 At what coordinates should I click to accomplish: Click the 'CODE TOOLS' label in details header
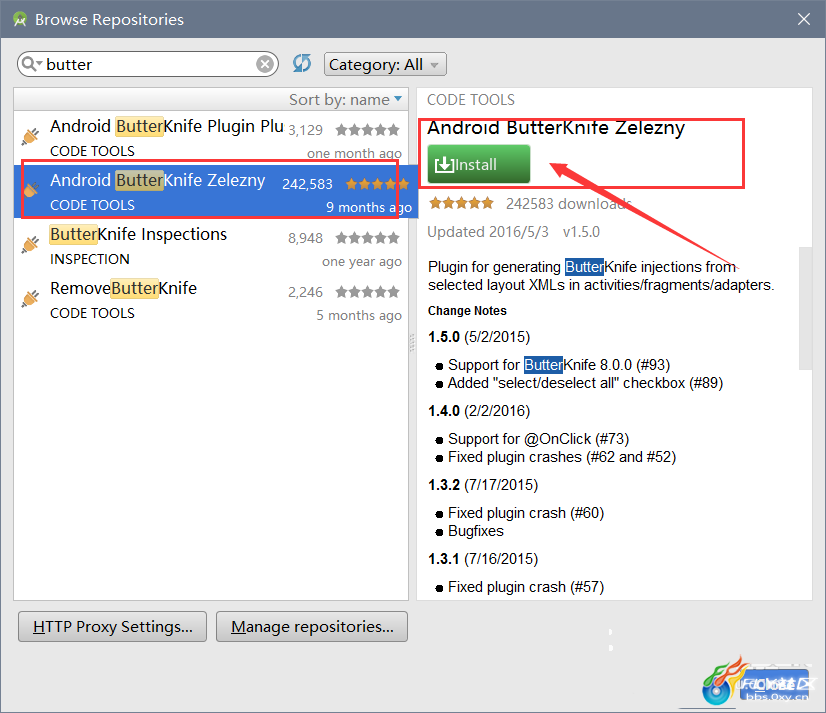tap(470, 100)
